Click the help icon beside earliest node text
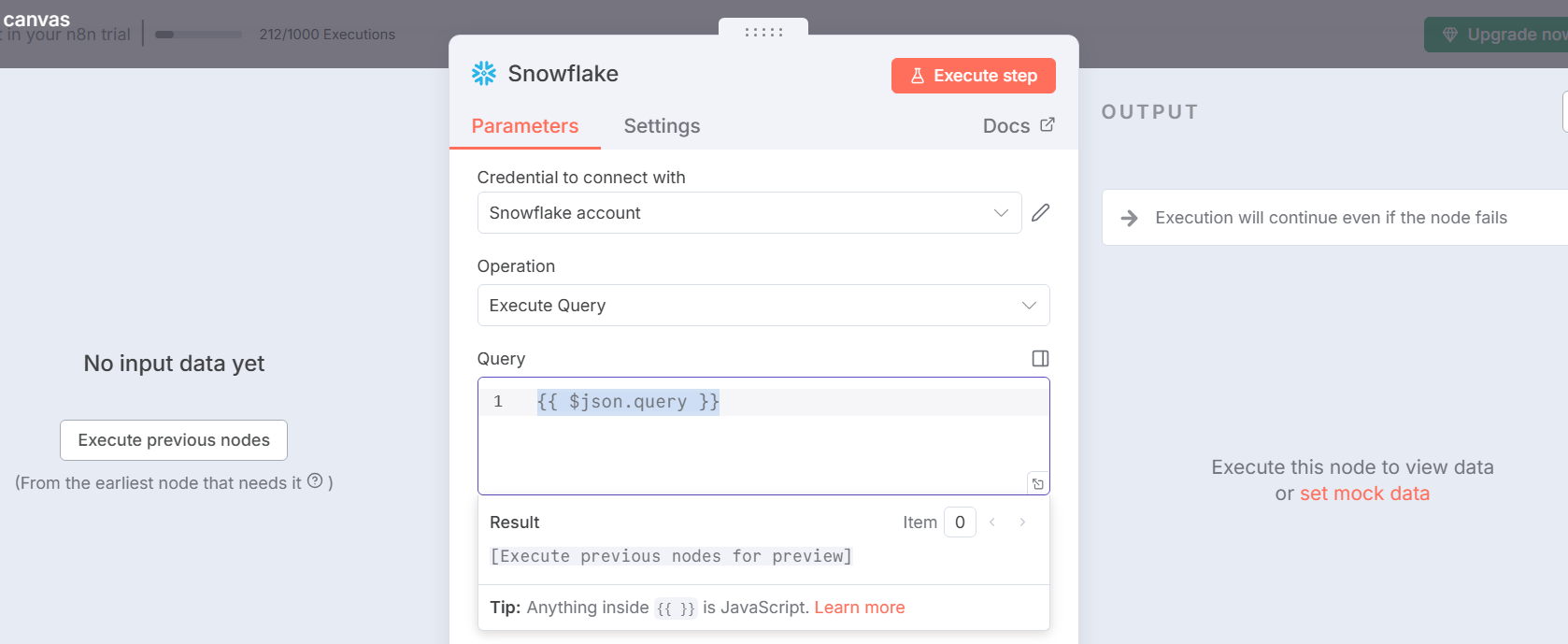 tap(315, 481)
